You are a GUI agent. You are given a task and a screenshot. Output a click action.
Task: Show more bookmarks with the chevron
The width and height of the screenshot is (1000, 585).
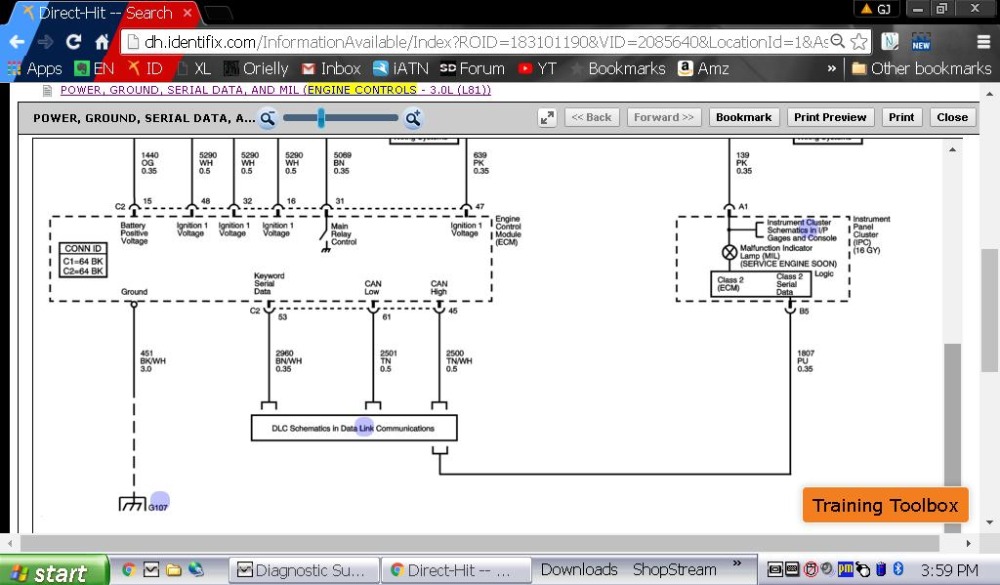pyautogui.click(x=831, y=69)
